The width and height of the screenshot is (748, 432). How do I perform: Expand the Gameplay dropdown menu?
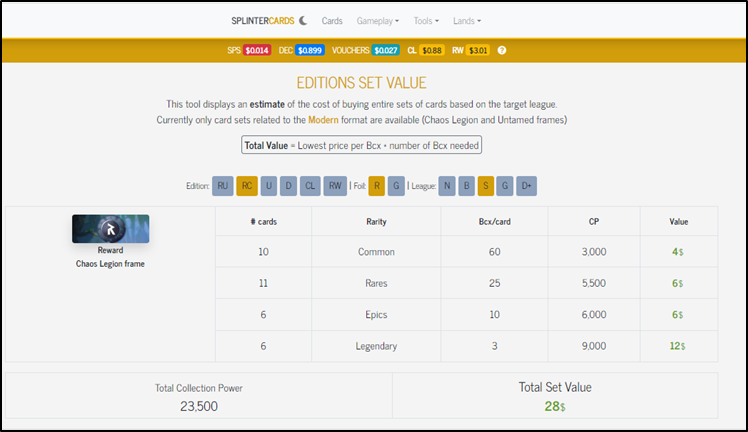377,21
